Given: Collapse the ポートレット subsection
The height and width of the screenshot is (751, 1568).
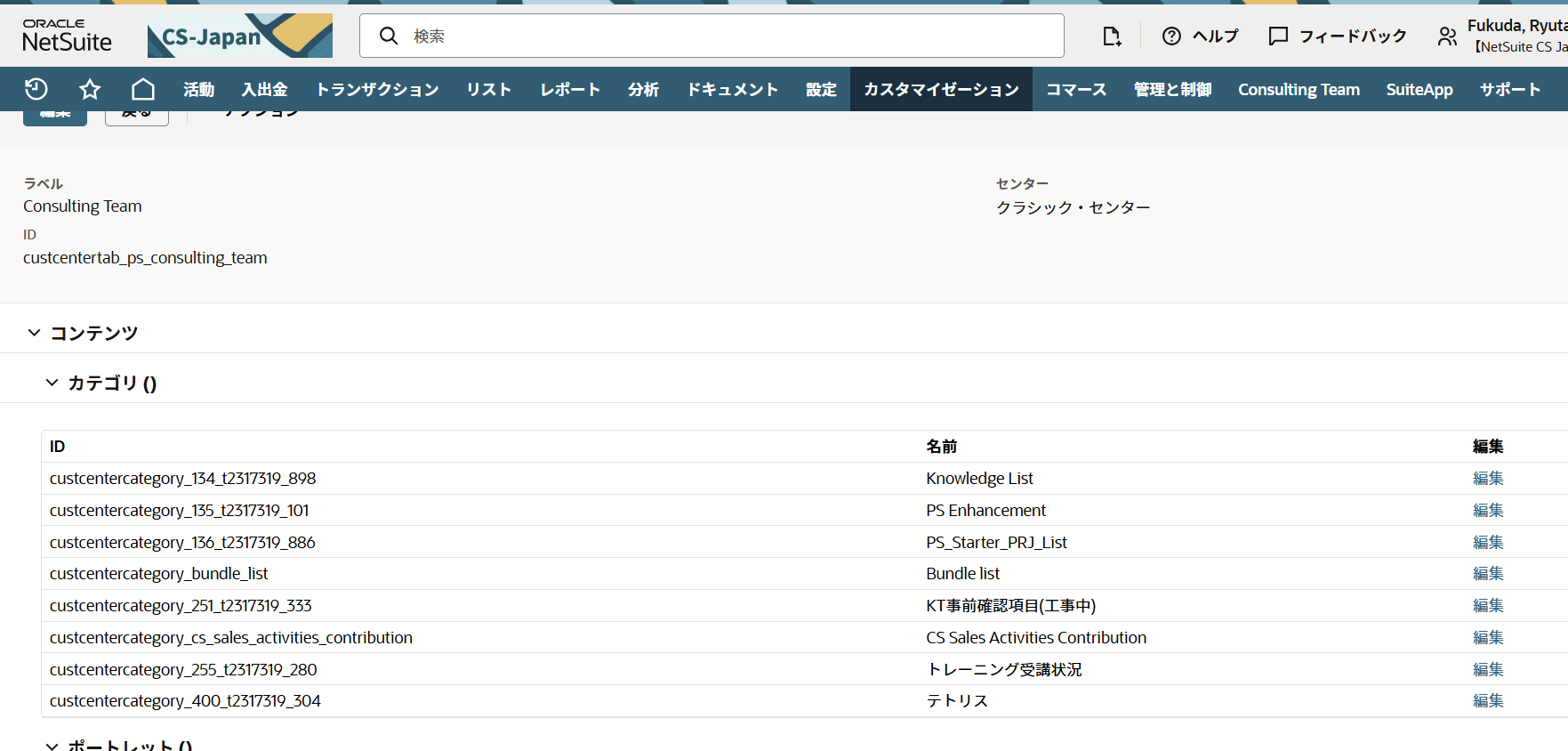Looking at the screenshot, I should (52, 746).
